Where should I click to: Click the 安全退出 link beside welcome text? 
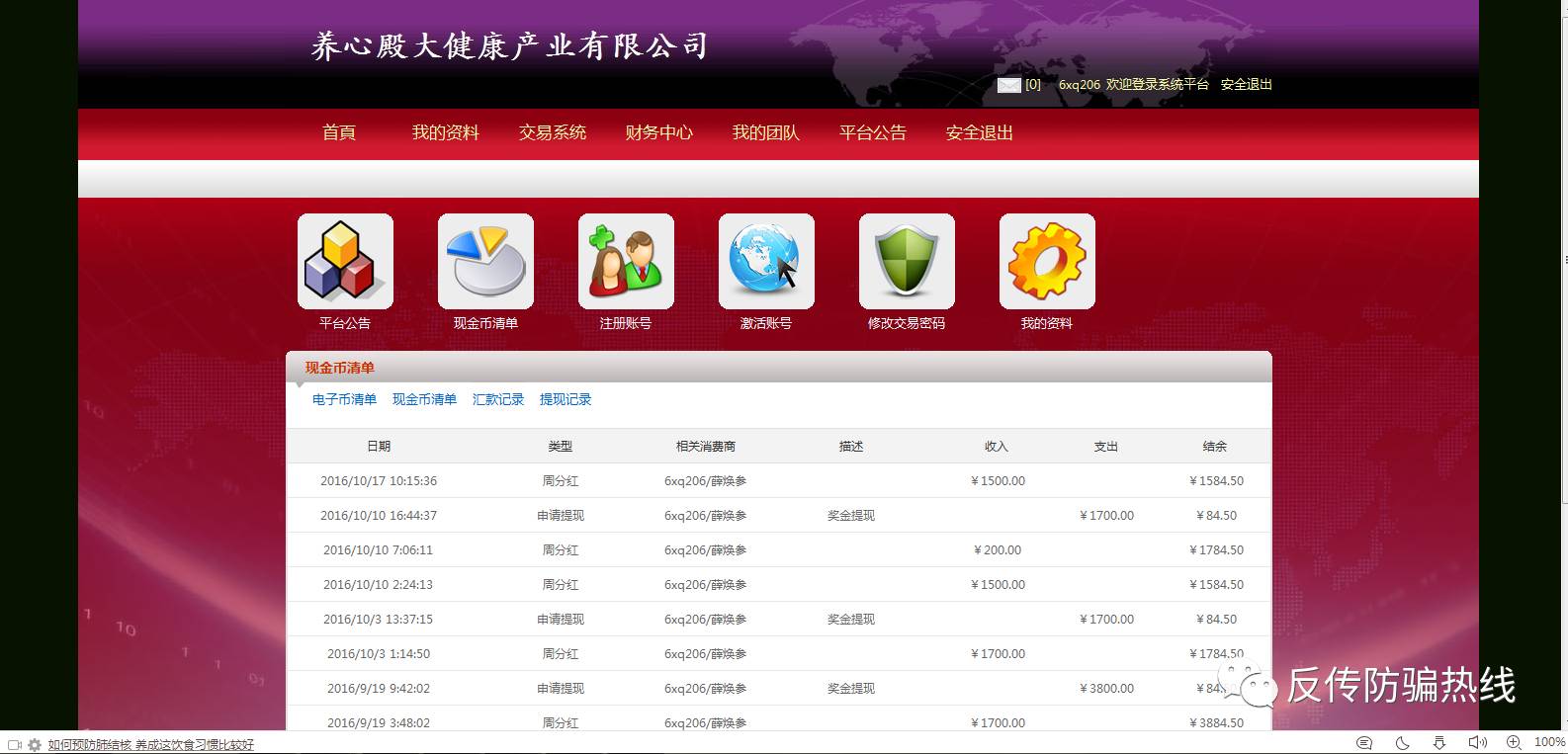point(1247,85)
